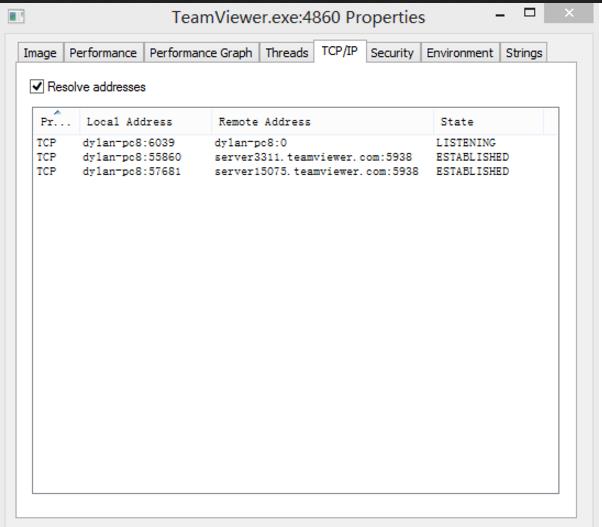This screenshot has height=527, width=602.
Task: Maximize the Properties window
Action: point(530,14)
